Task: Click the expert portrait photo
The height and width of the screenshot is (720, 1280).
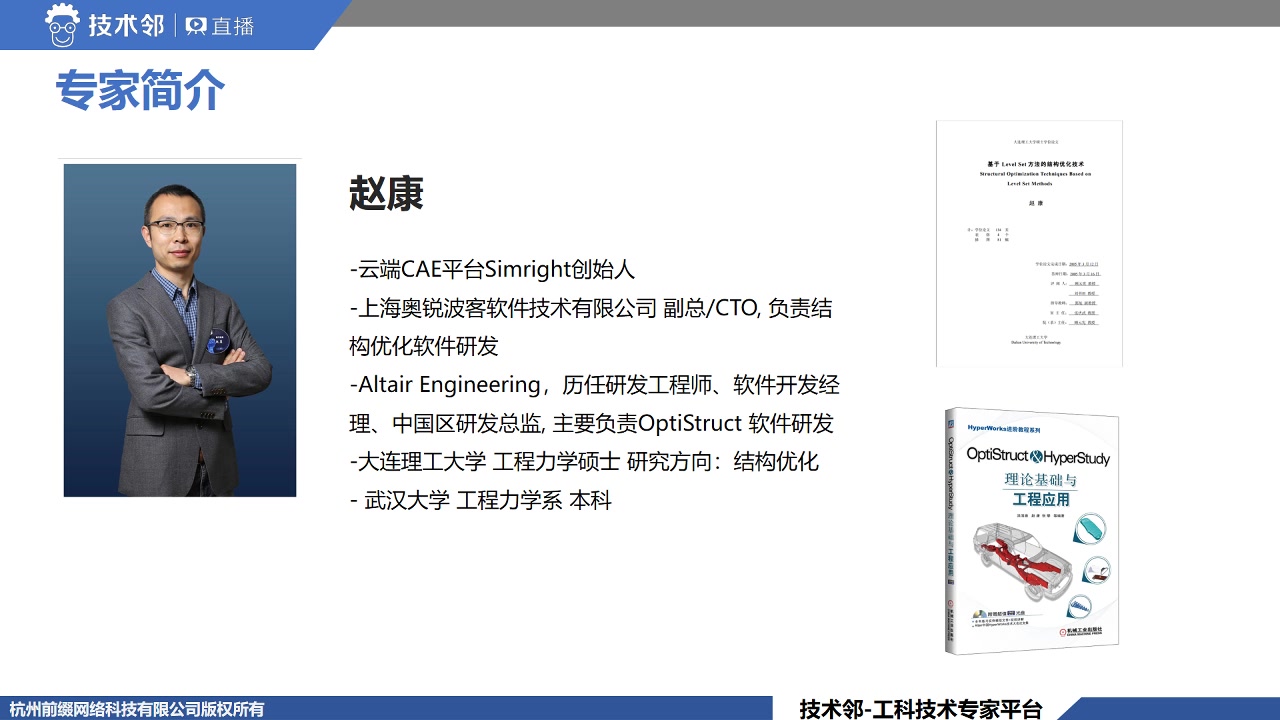Action: coord(180,330)
